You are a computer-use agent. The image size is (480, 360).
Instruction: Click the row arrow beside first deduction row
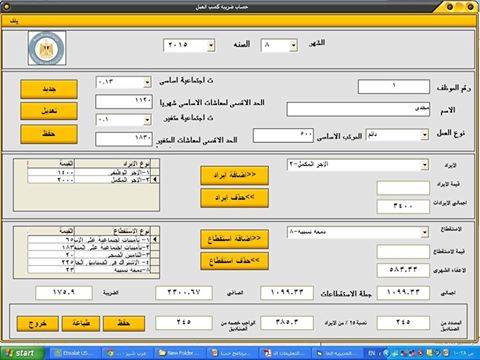(x=155, y=240)
